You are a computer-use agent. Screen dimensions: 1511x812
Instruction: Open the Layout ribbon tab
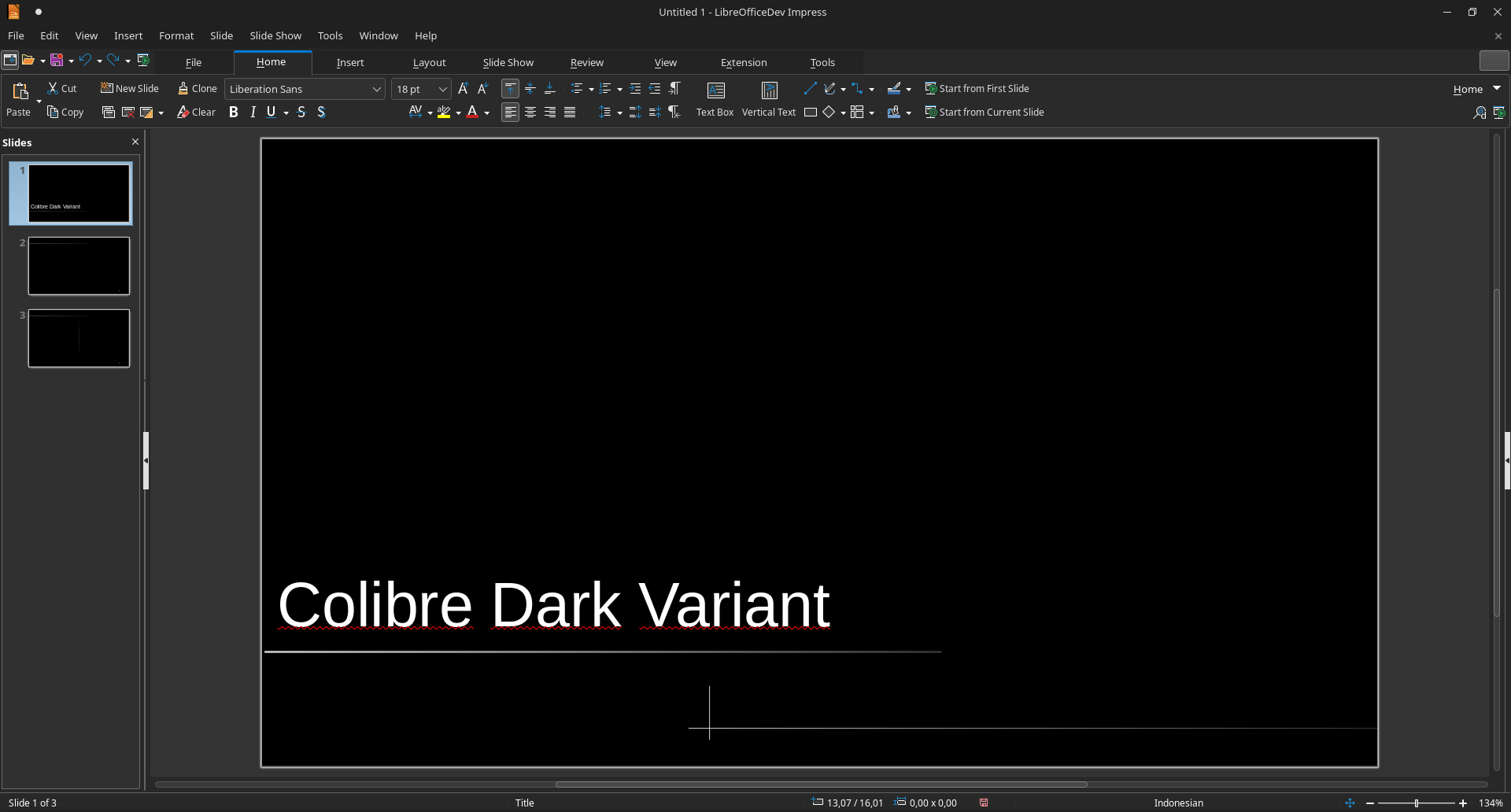429,63
